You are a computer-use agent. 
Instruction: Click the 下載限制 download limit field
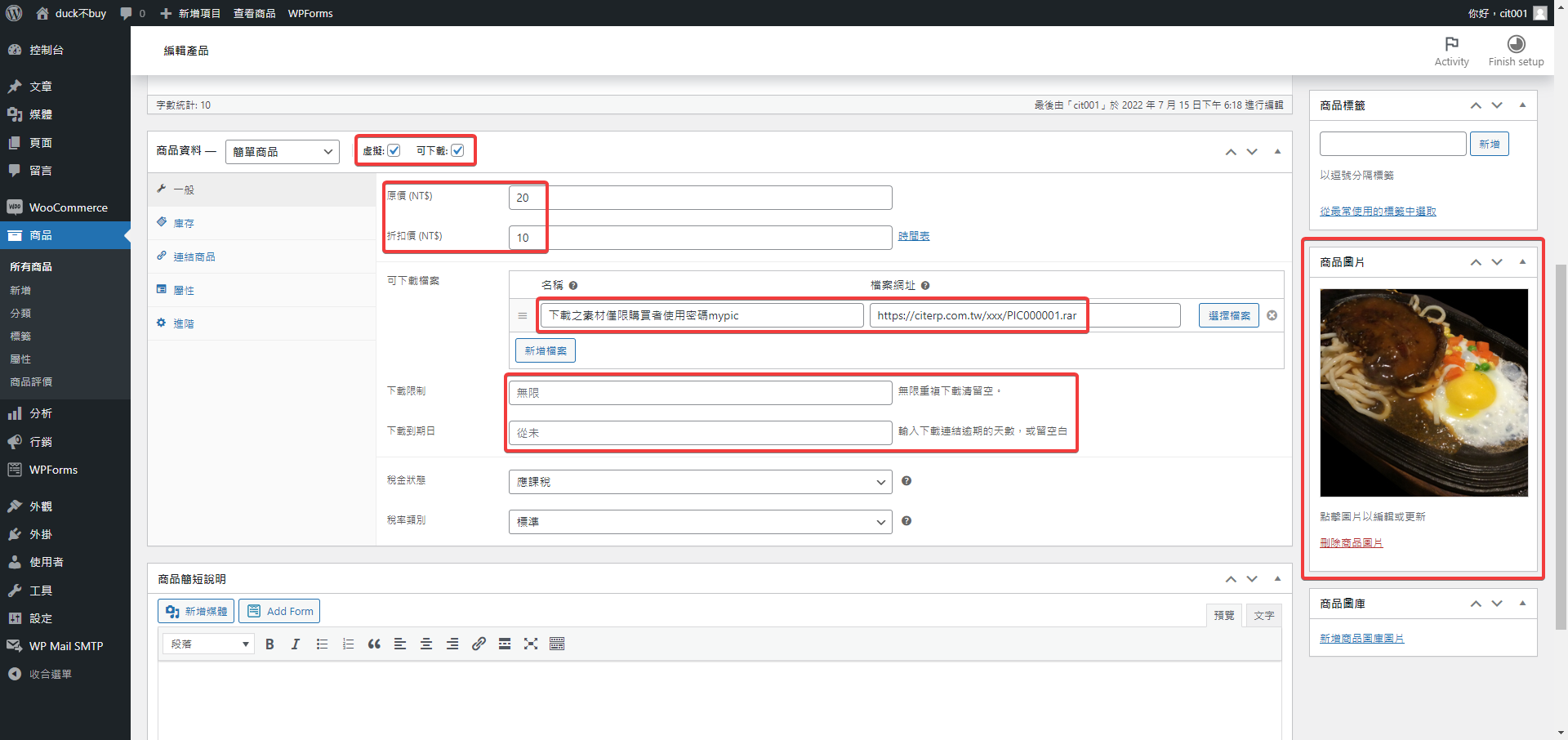699,393
